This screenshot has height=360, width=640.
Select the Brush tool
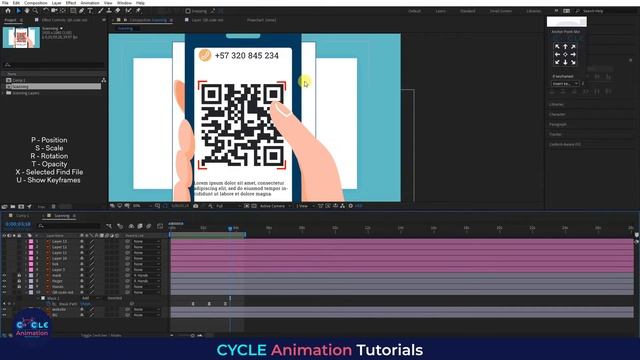tap(100, 11)
